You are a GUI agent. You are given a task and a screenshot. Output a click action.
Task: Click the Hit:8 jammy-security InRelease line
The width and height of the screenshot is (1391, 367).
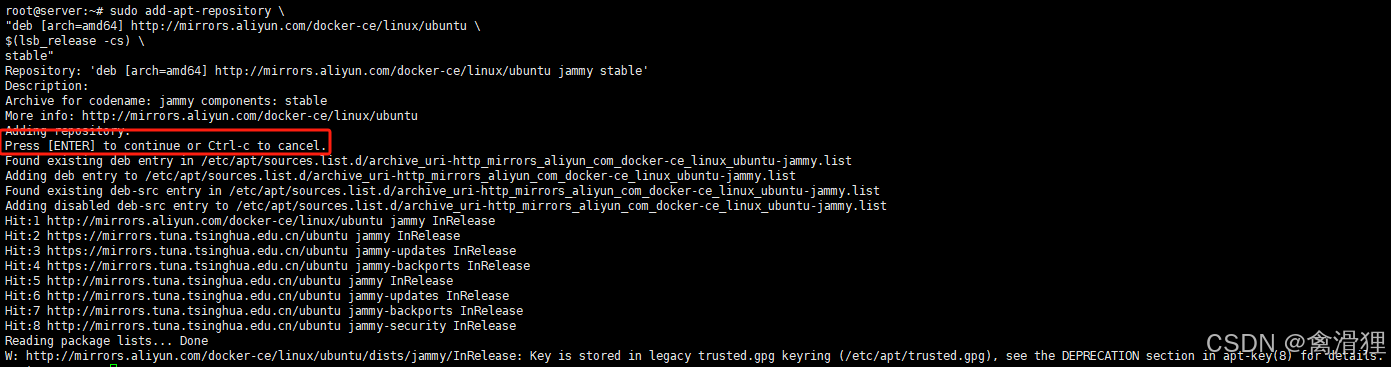260,326
